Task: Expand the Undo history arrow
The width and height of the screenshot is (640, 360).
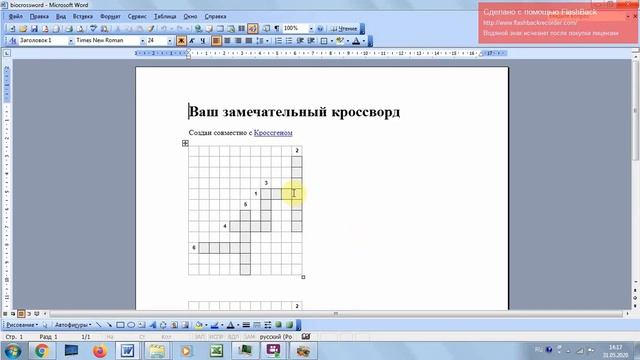Action: [171, 29]
